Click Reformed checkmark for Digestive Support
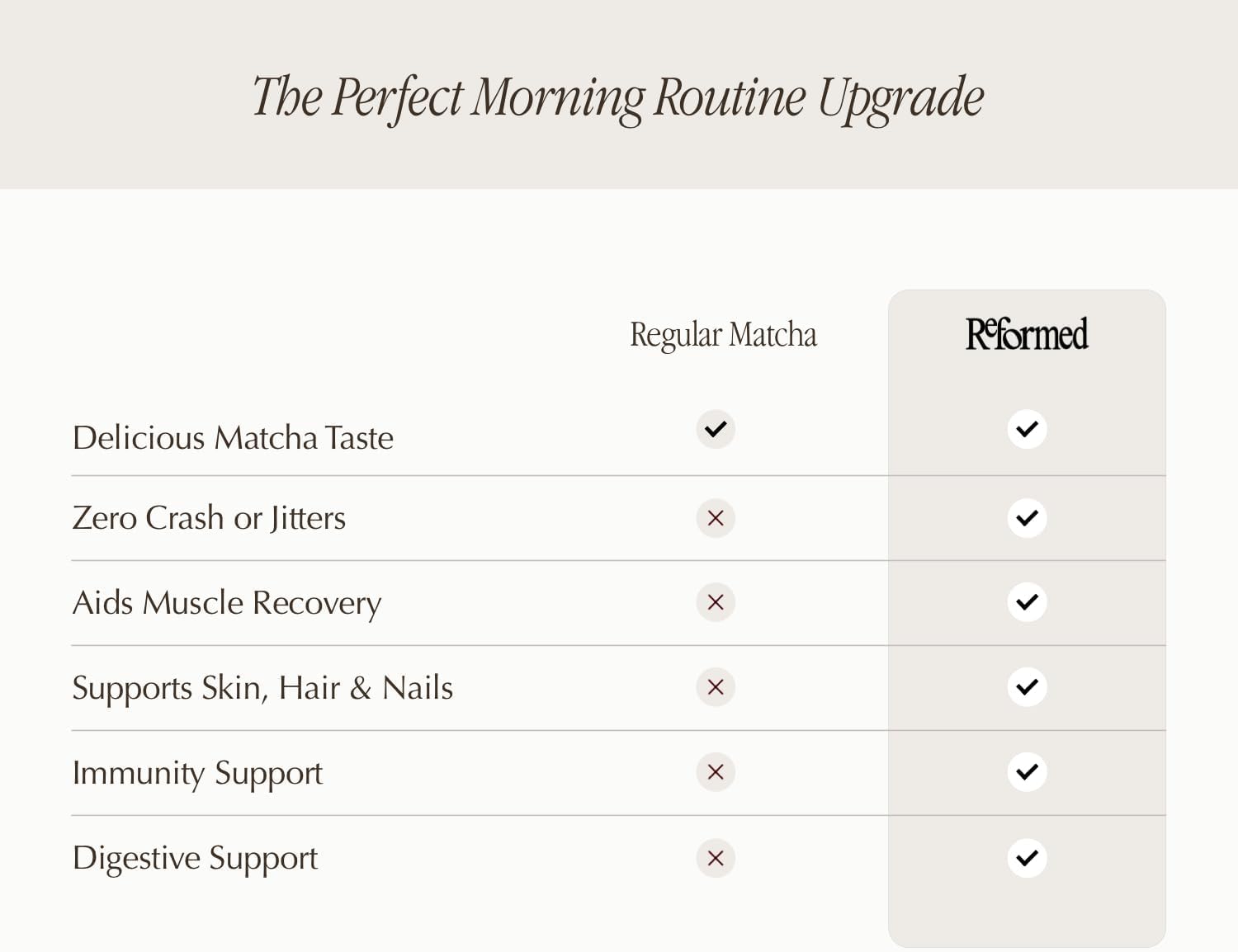Screen dimensions: 1238x952 click(x=1027, y=858)
